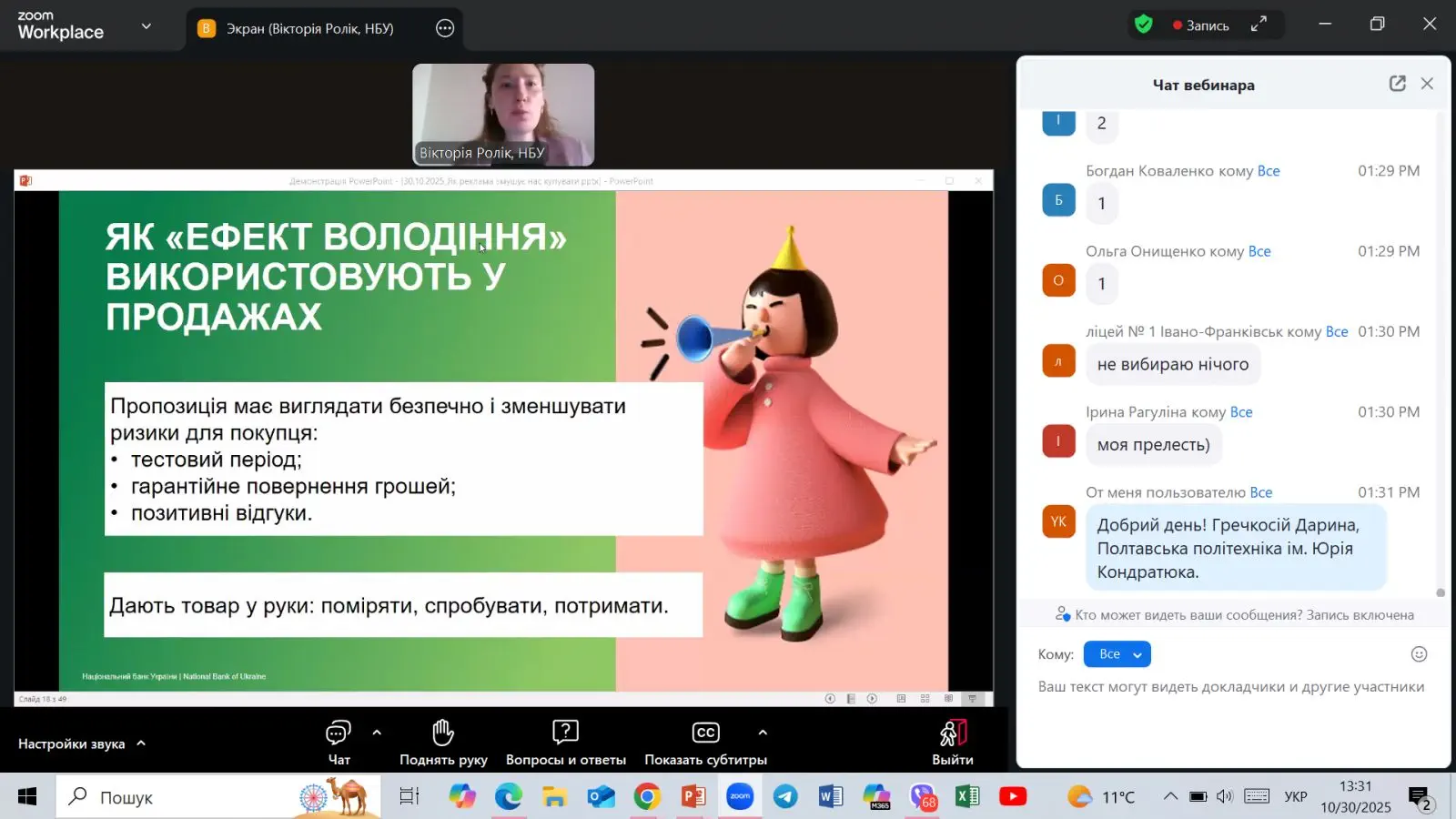1456x819 pixels.
Task: Expand chat options arrow next to Чат
Action: (x=377, y=733)
